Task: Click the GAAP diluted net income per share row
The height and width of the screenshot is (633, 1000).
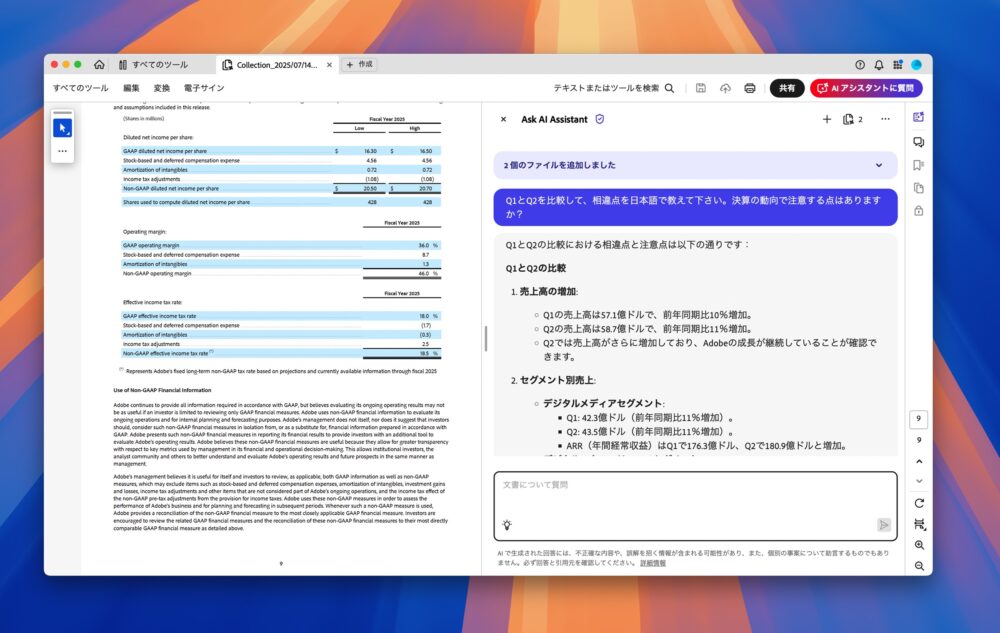Action: tap(281, 151)
